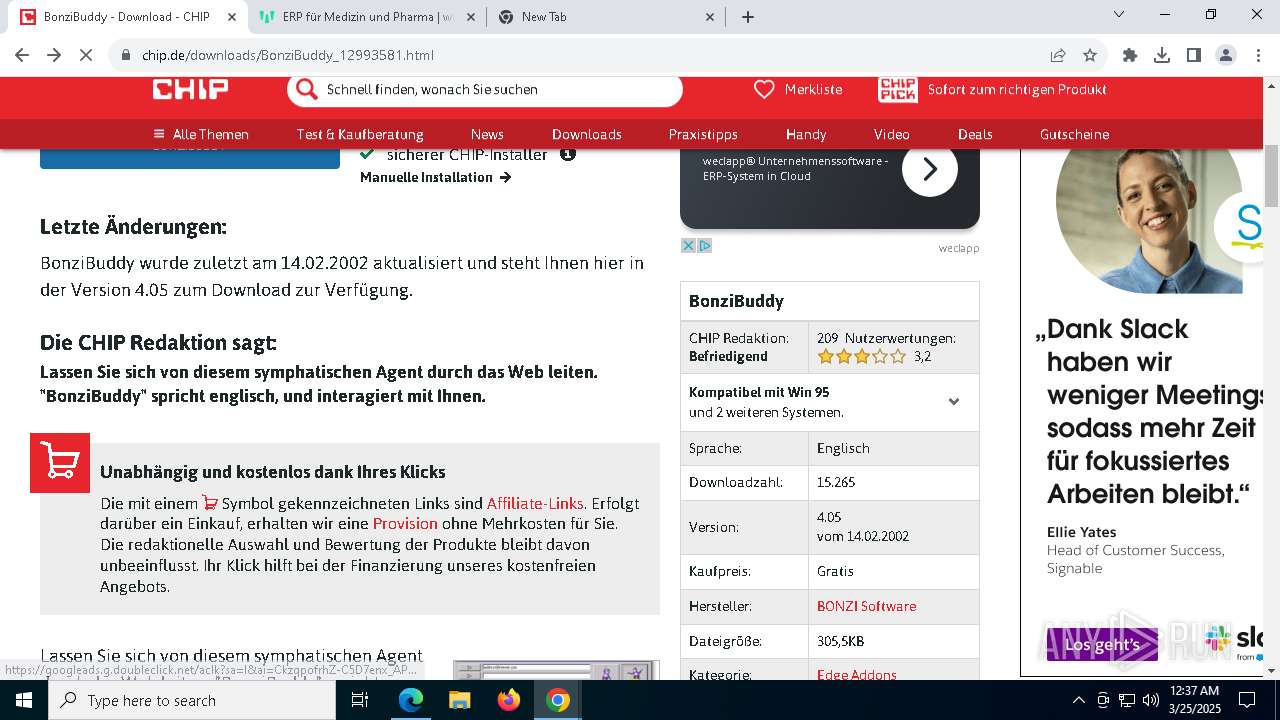
Task: Open the Chrome tab search dropdown
Action: 1119,14
